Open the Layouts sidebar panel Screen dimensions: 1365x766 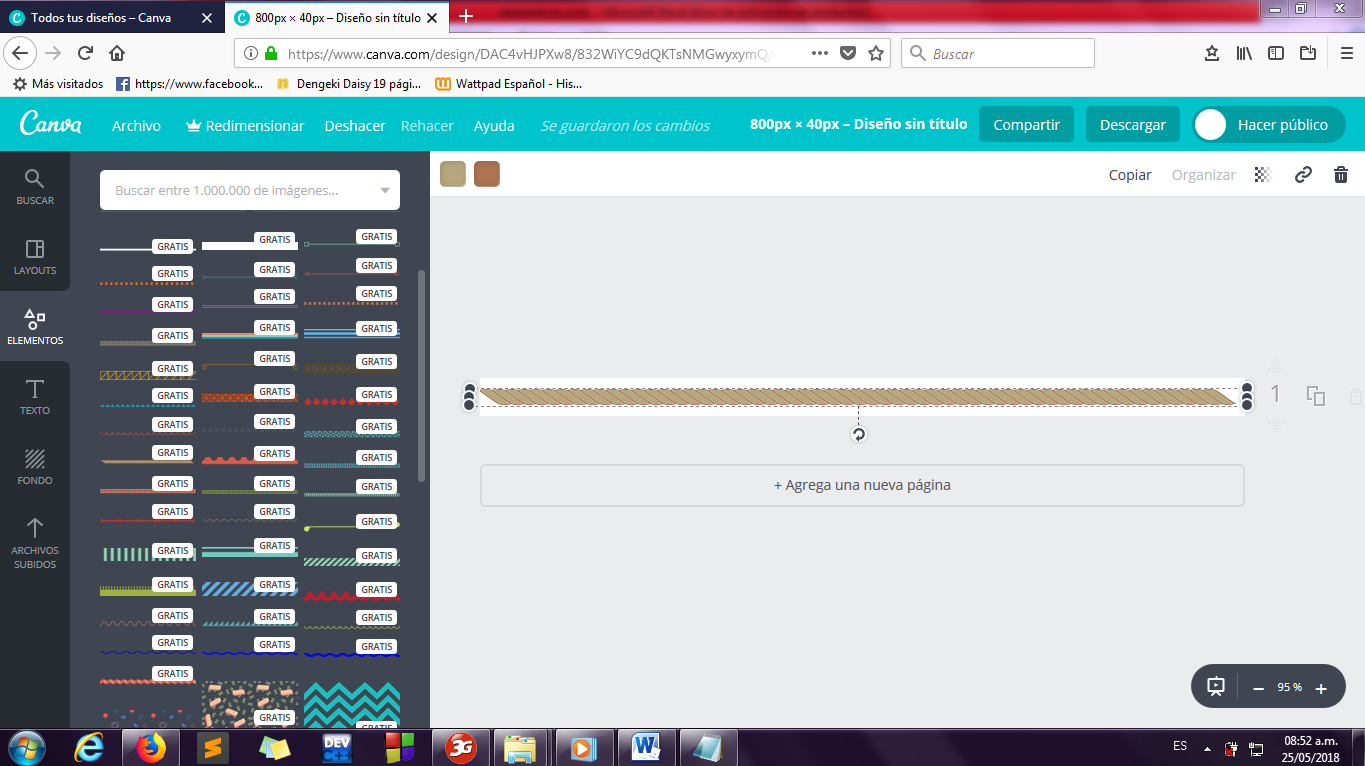(35, 256)
